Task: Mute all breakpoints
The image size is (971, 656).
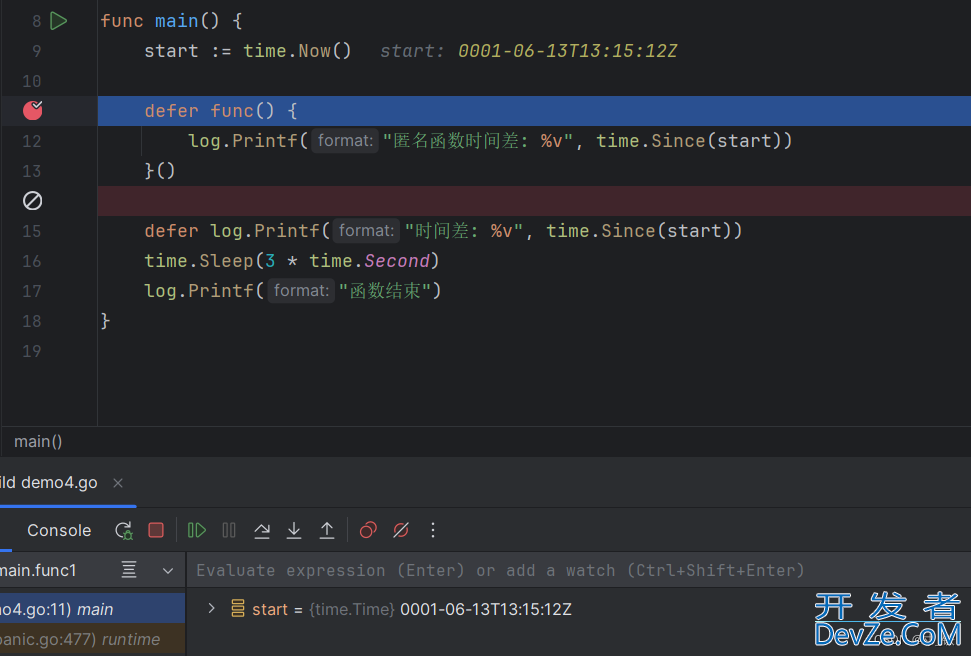Action: pos(401,530)
